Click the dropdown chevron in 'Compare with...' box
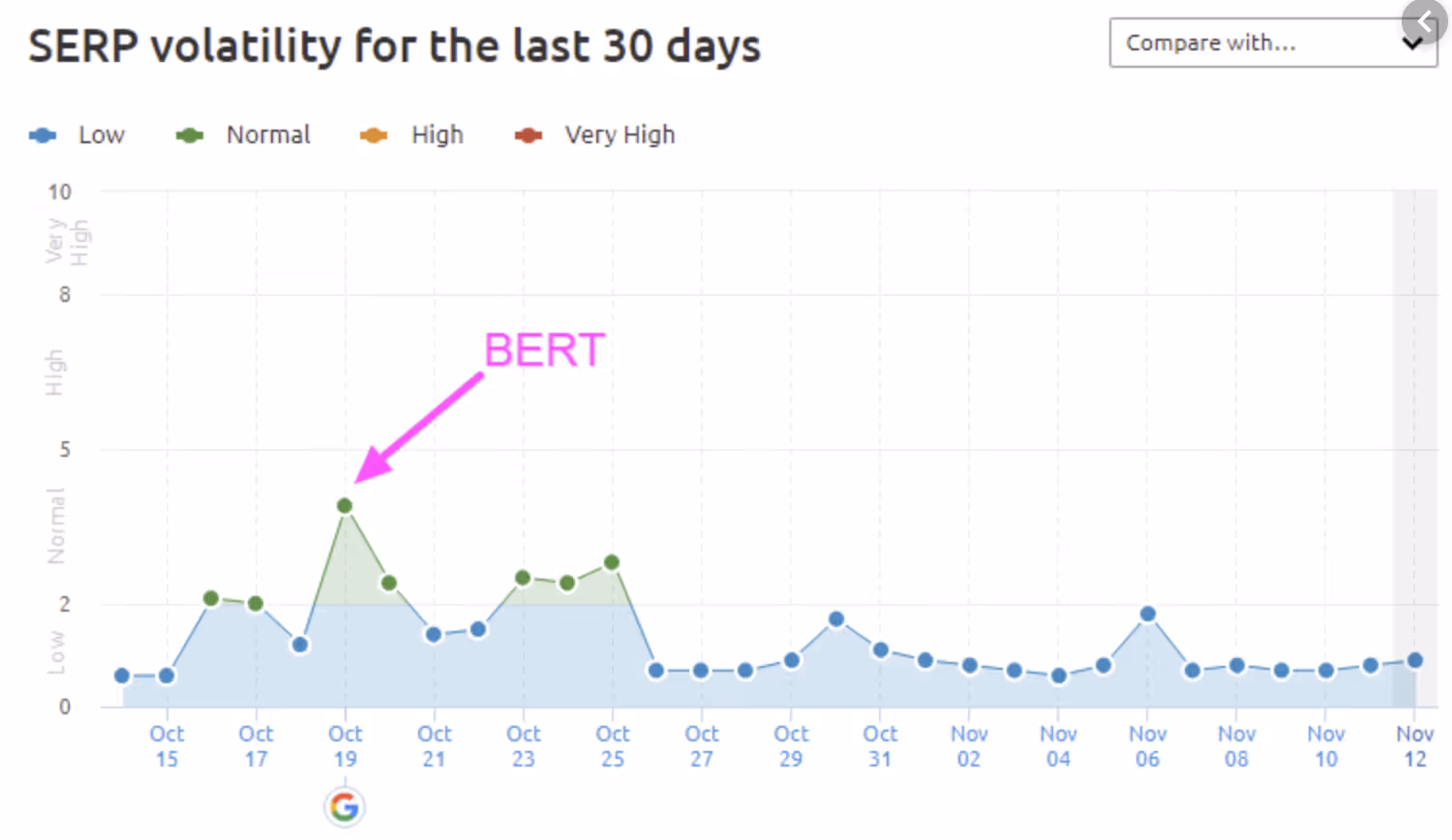 click(1412, 44)
